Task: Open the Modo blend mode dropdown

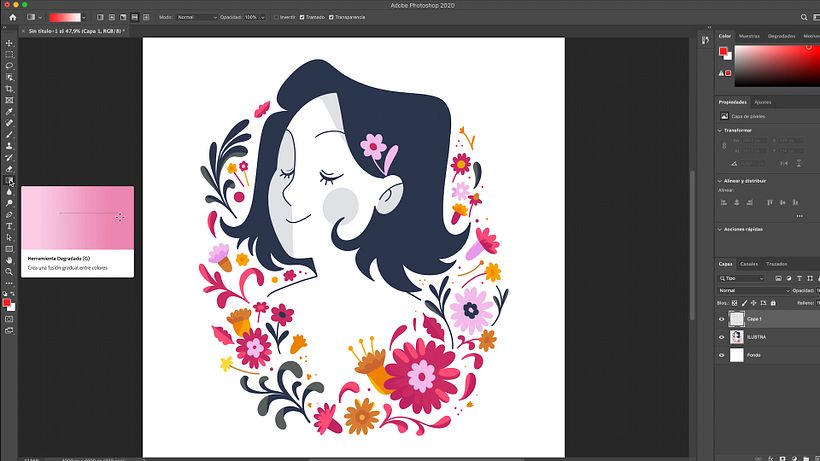Action: tap(197, 17)
